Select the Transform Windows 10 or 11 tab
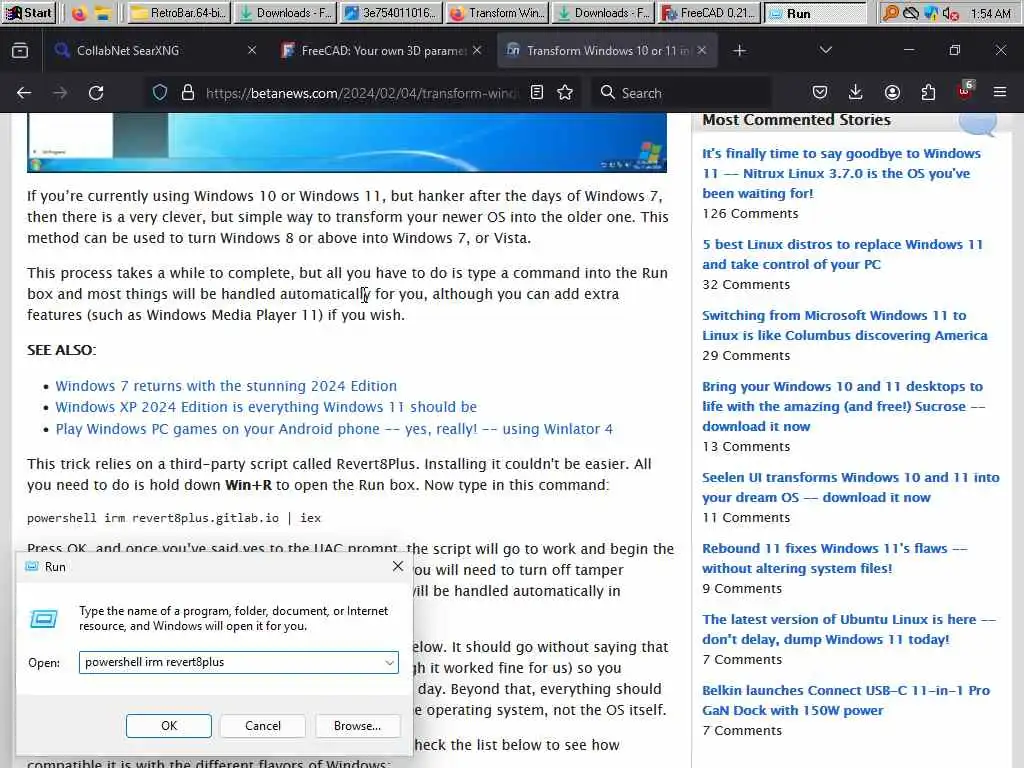Image resolution: width=1024 pixels, height=768 pixels. pos(607,50)
